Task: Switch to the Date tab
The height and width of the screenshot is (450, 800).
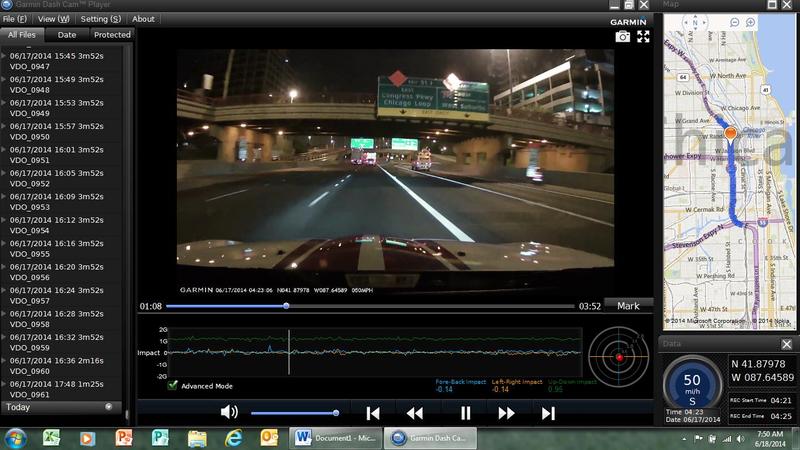Action: (x=67, y=35)
